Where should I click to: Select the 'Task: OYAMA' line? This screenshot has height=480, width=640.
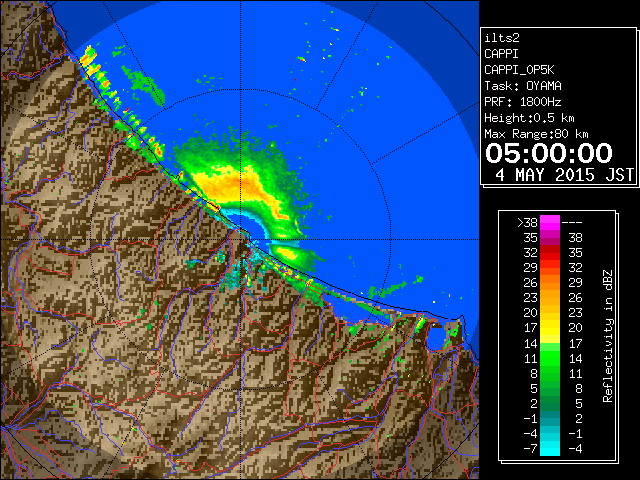(523, 86)
